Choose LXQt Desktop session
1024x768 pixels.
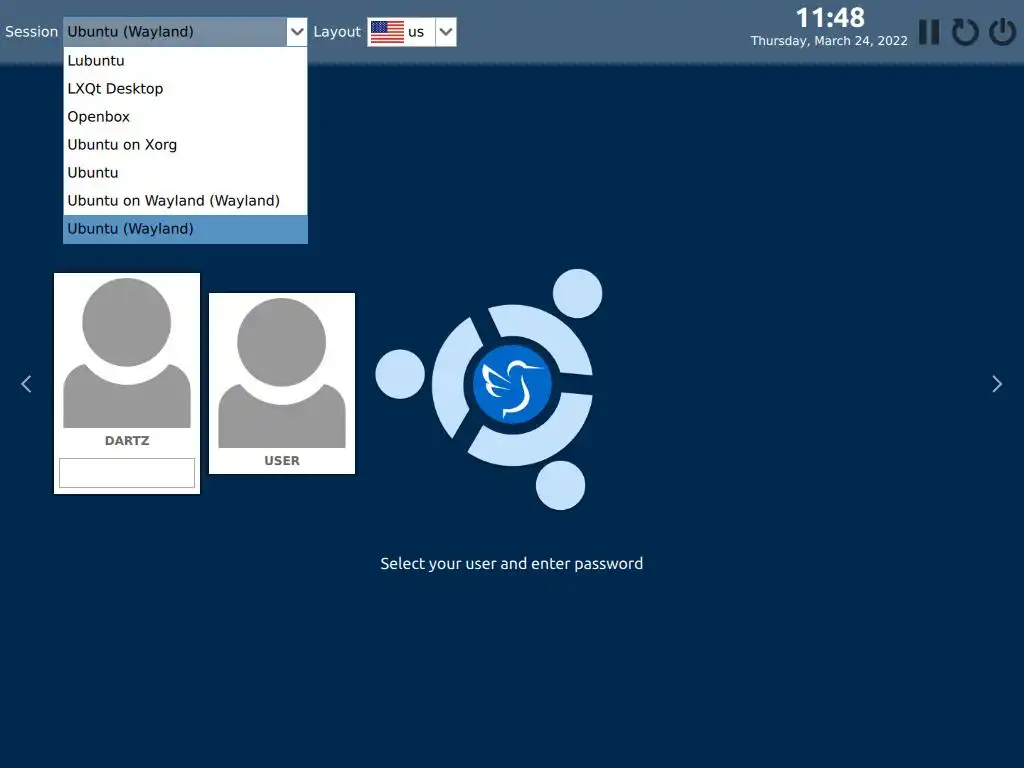185,89
